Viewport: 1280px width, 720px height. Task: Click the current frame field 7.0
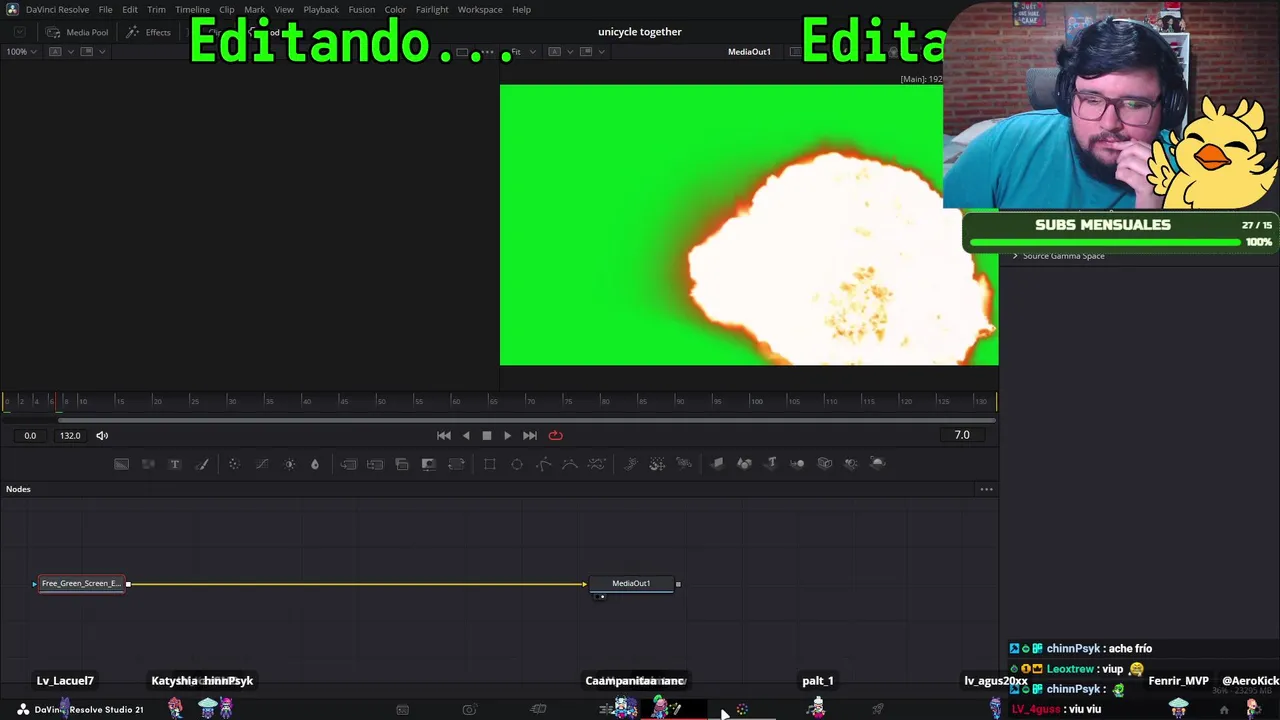[x=962, y=435]
